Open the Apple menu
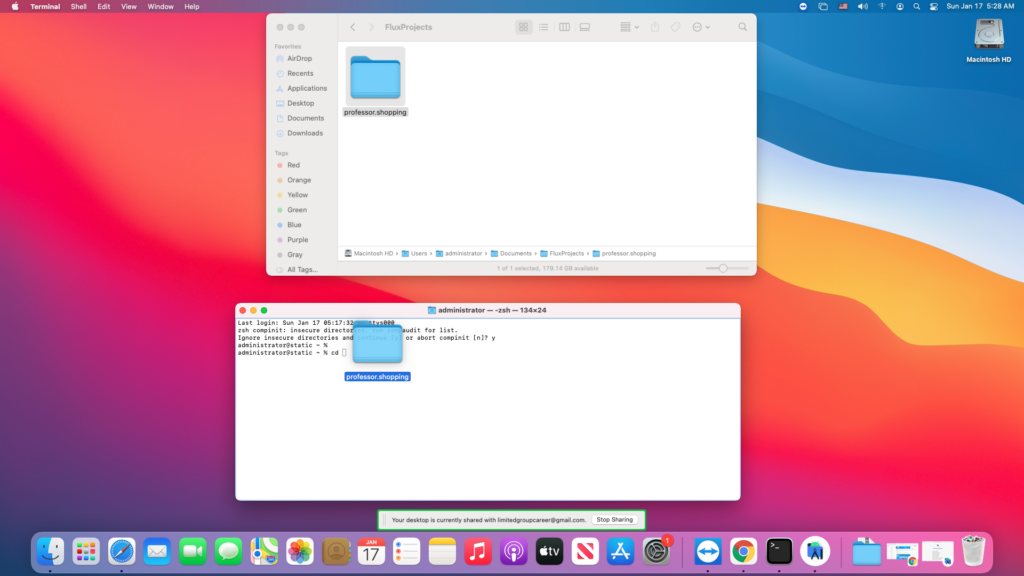The image size is (1024, 576). coord(15,7)
